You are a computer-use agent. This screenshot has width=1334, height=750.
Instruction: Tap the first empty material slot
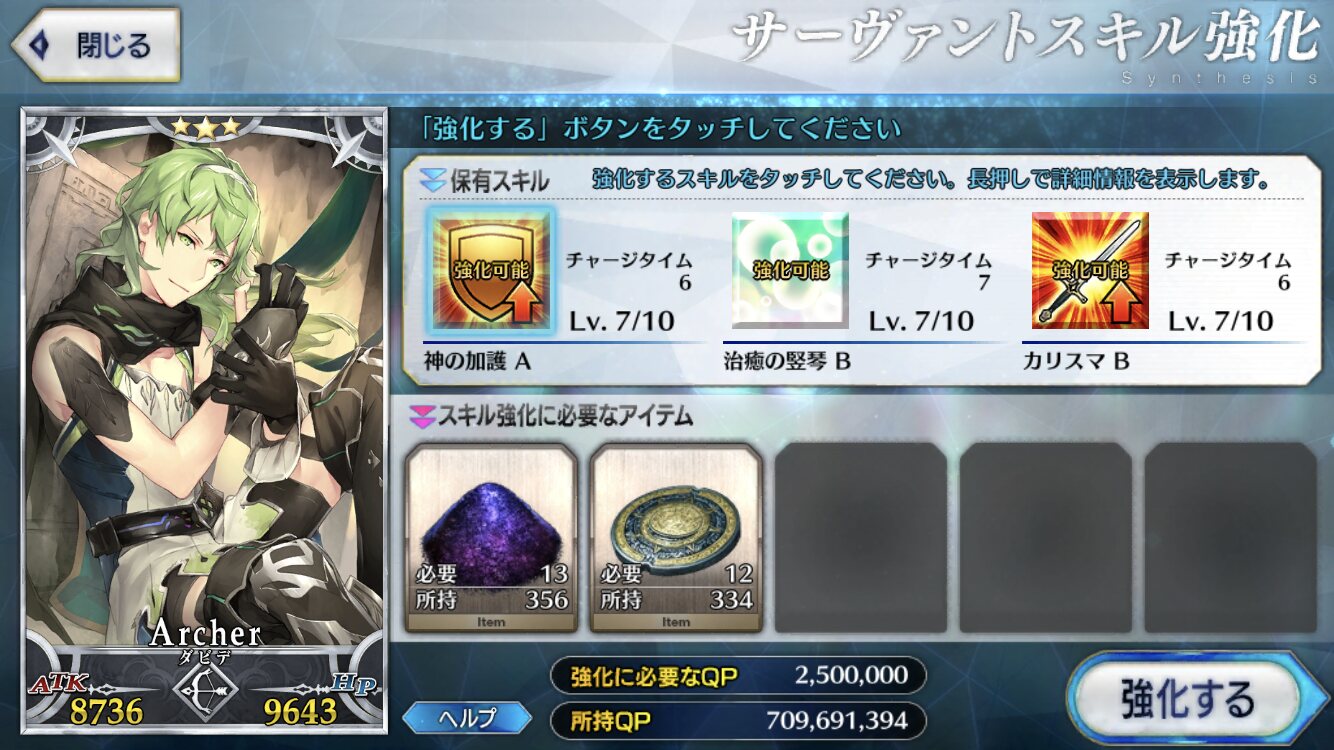pyautogui.click(x=861, y=538)
